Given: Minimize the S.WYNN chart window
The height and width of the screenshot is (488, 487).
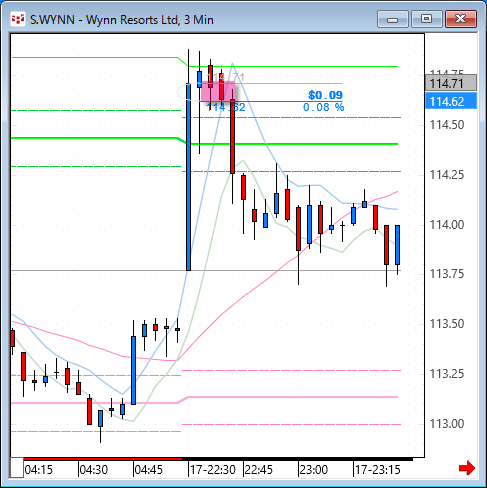Looking at the screenshot, I should tap(393, 19).
